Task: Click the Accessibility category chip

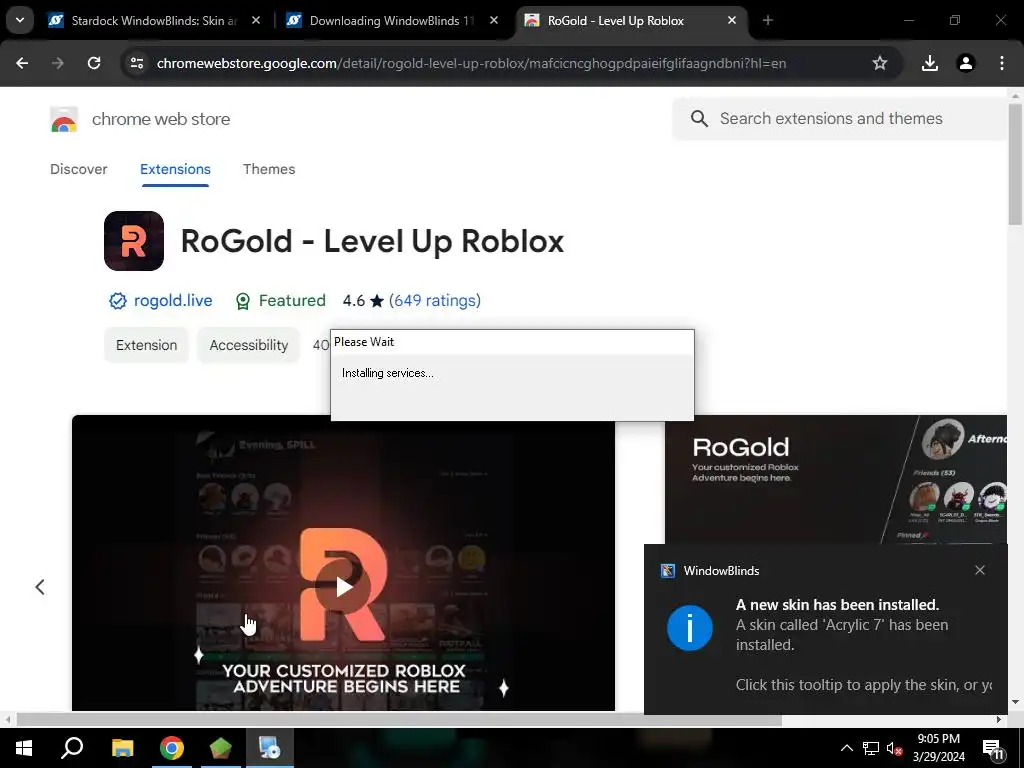Action: tap(249, 345)
